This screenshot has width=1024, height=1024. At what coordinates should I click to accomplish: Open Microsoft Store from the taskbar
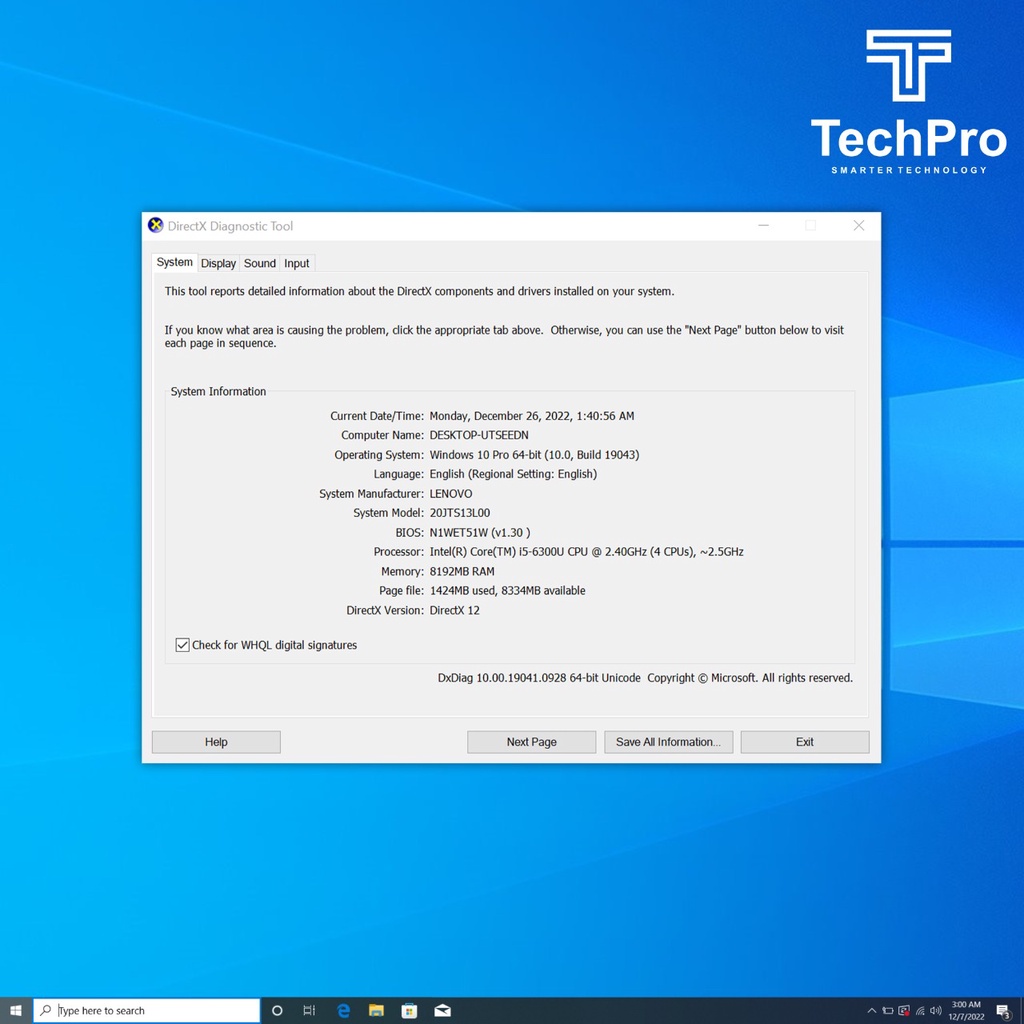point(409,1010)
